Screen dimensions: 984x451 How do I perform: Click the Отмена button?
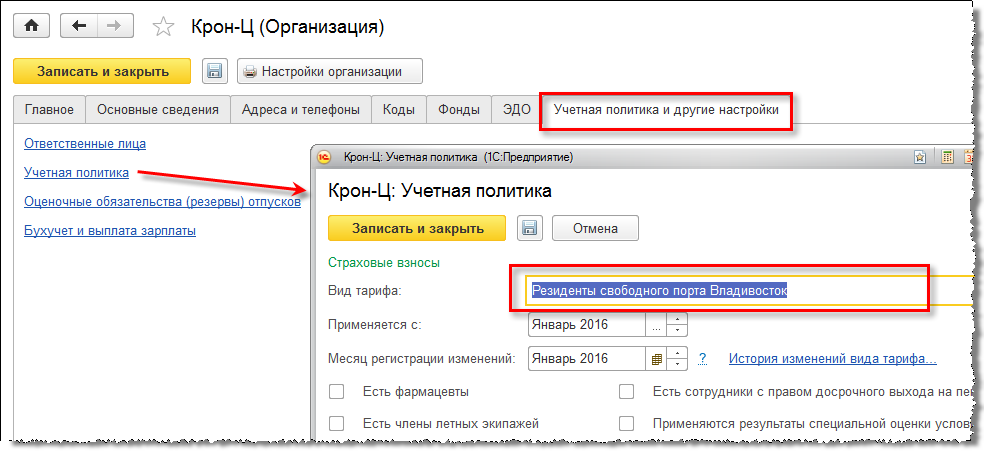(x=595, y=228)
